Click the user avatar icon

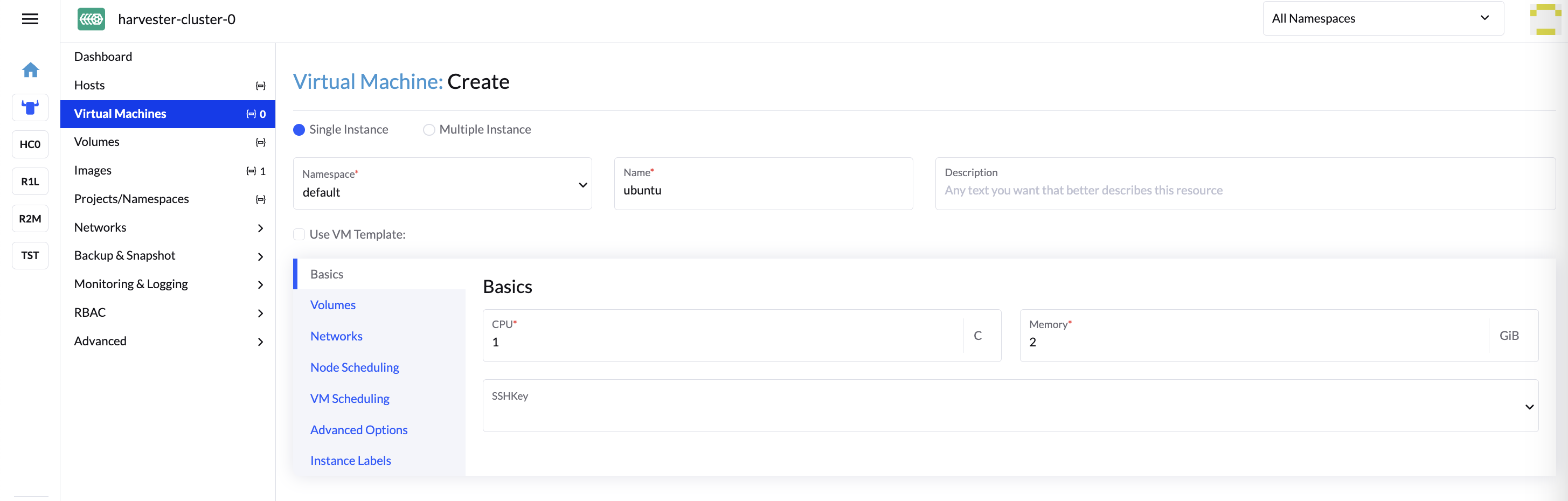1545,19
